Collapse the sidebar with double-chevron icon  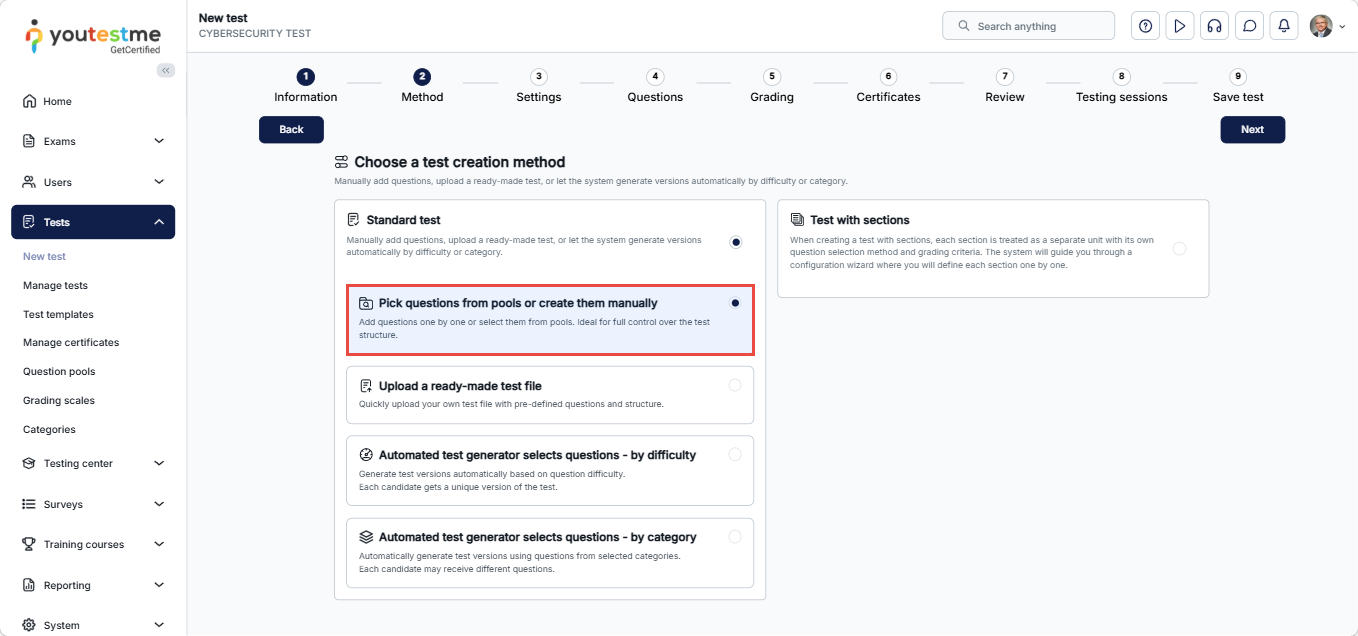click(166, 70)
